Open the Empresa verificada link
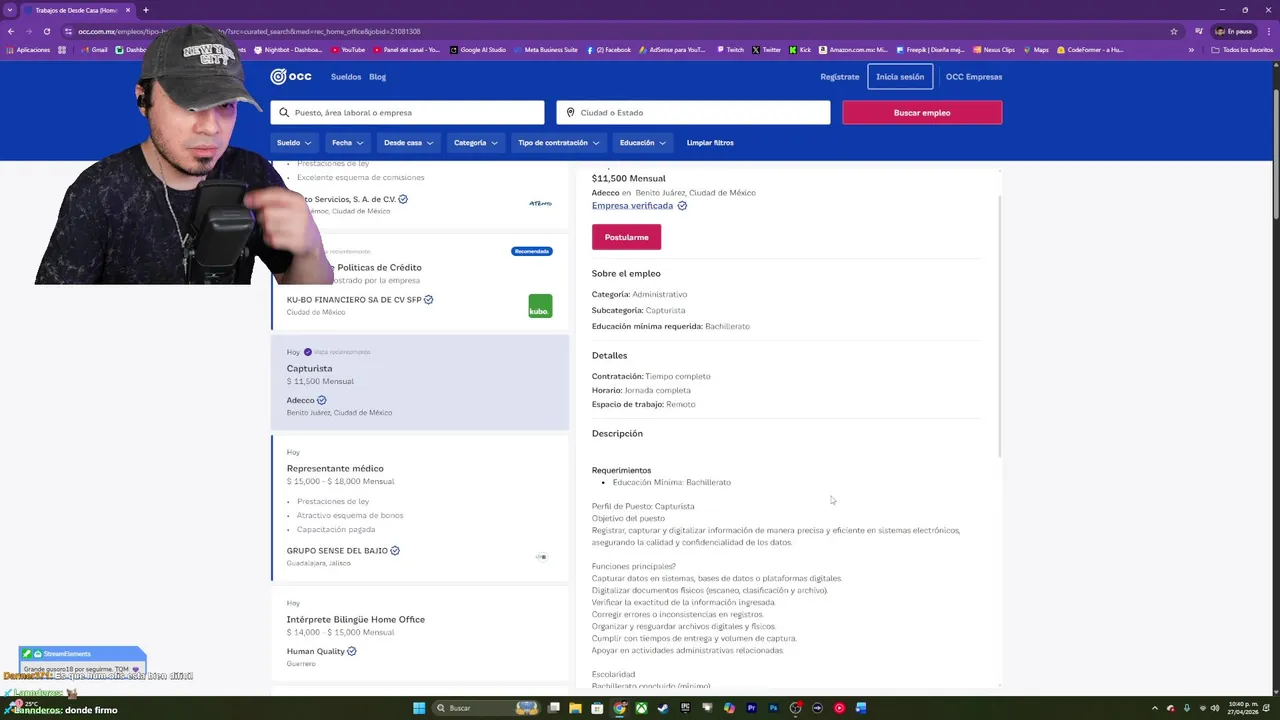1280x720 pixels. click(632, 206)
